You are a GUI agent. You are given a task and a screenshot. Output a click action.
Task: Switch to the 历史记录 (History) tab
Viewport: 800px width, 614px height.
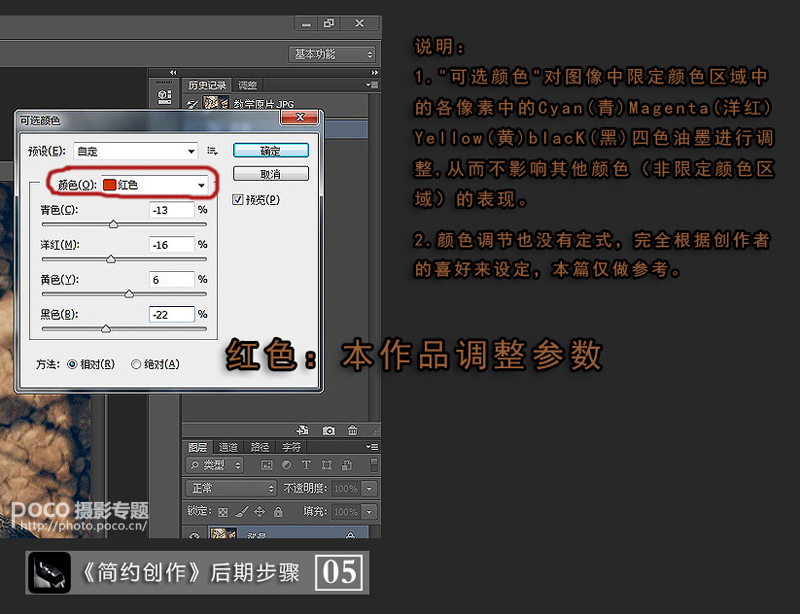click(x=207, y=85)
